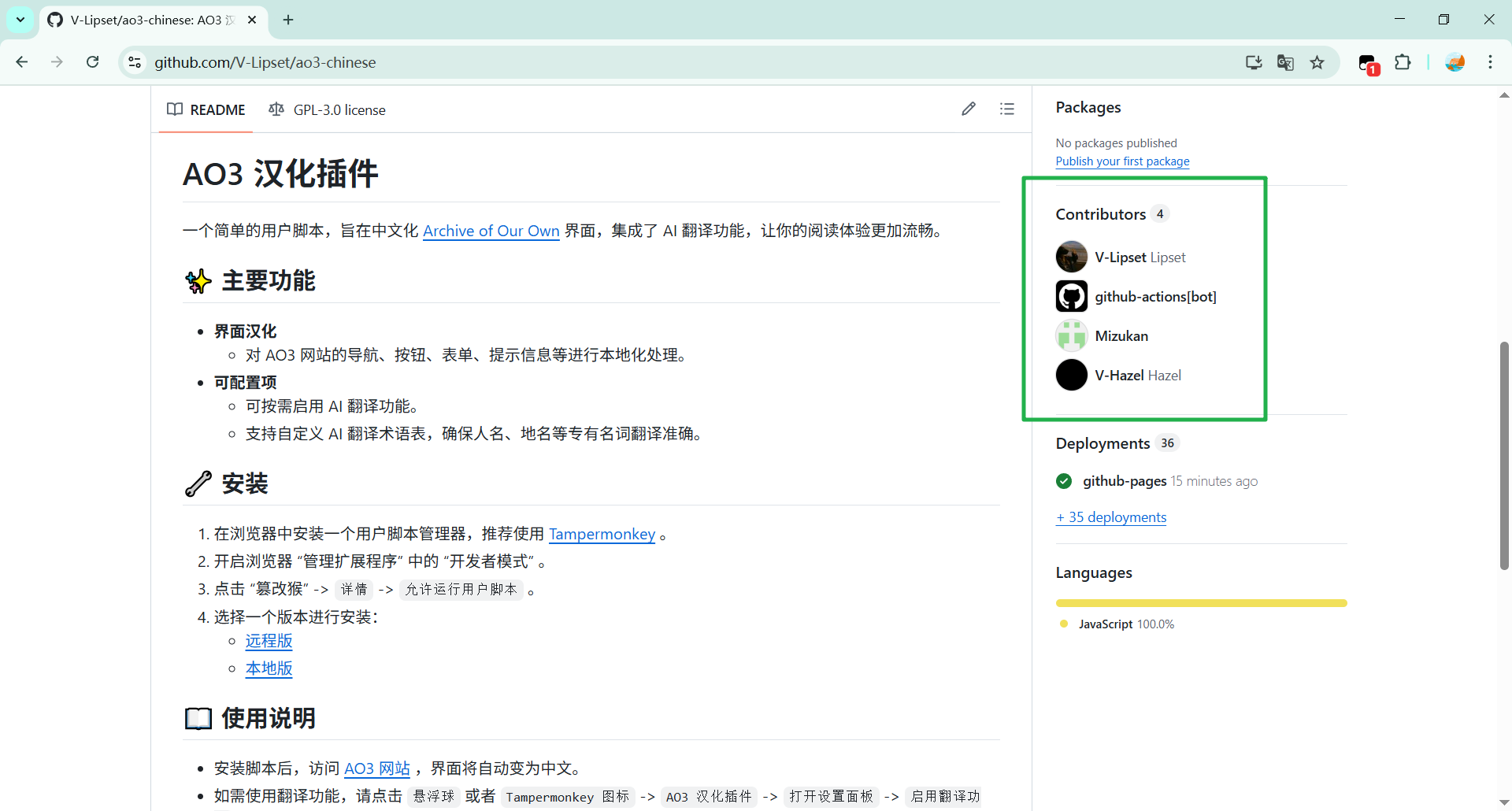The image size is (1512, 811).
Task: Click the install site icon in address bar
Action: (x=1254, y=62)
